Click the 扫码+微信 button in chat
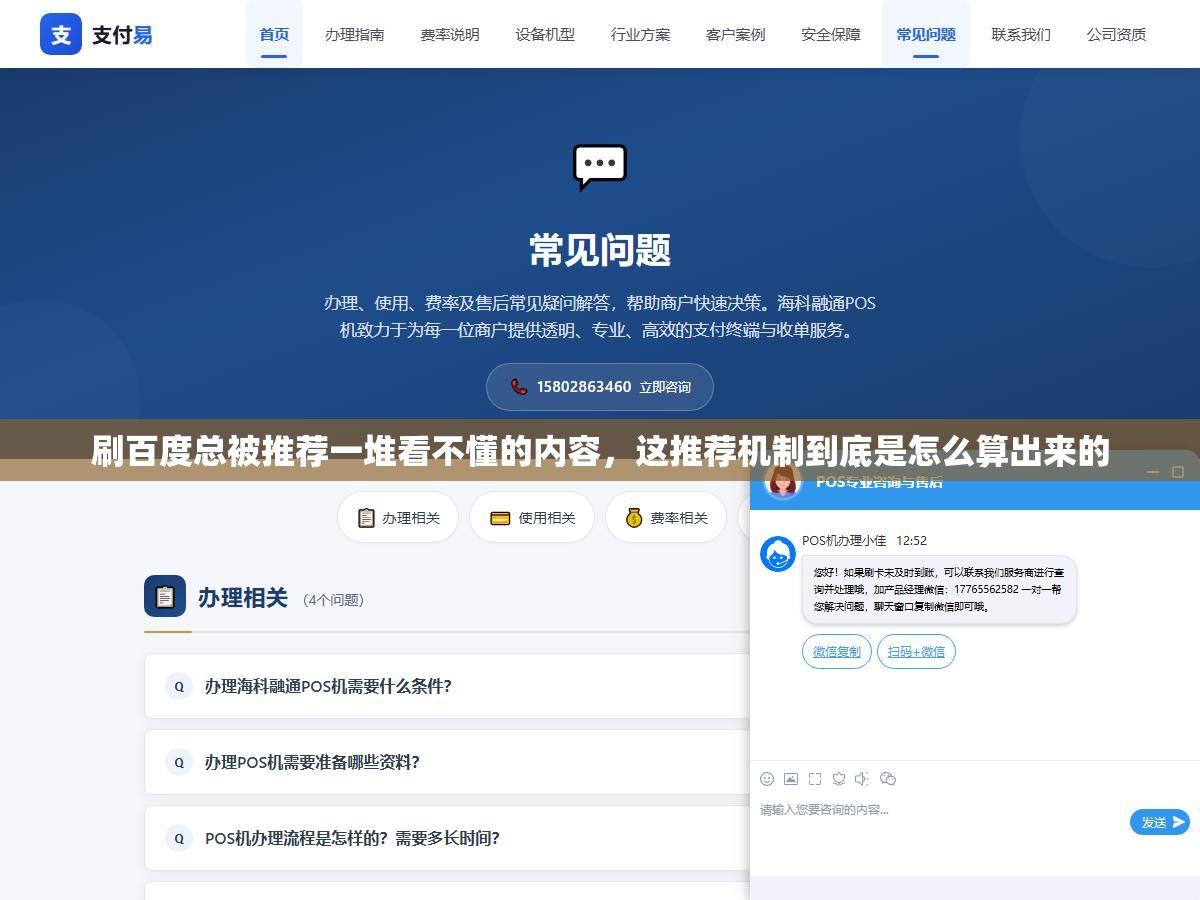Screen dimensions: 1200x900 (916, 652)
